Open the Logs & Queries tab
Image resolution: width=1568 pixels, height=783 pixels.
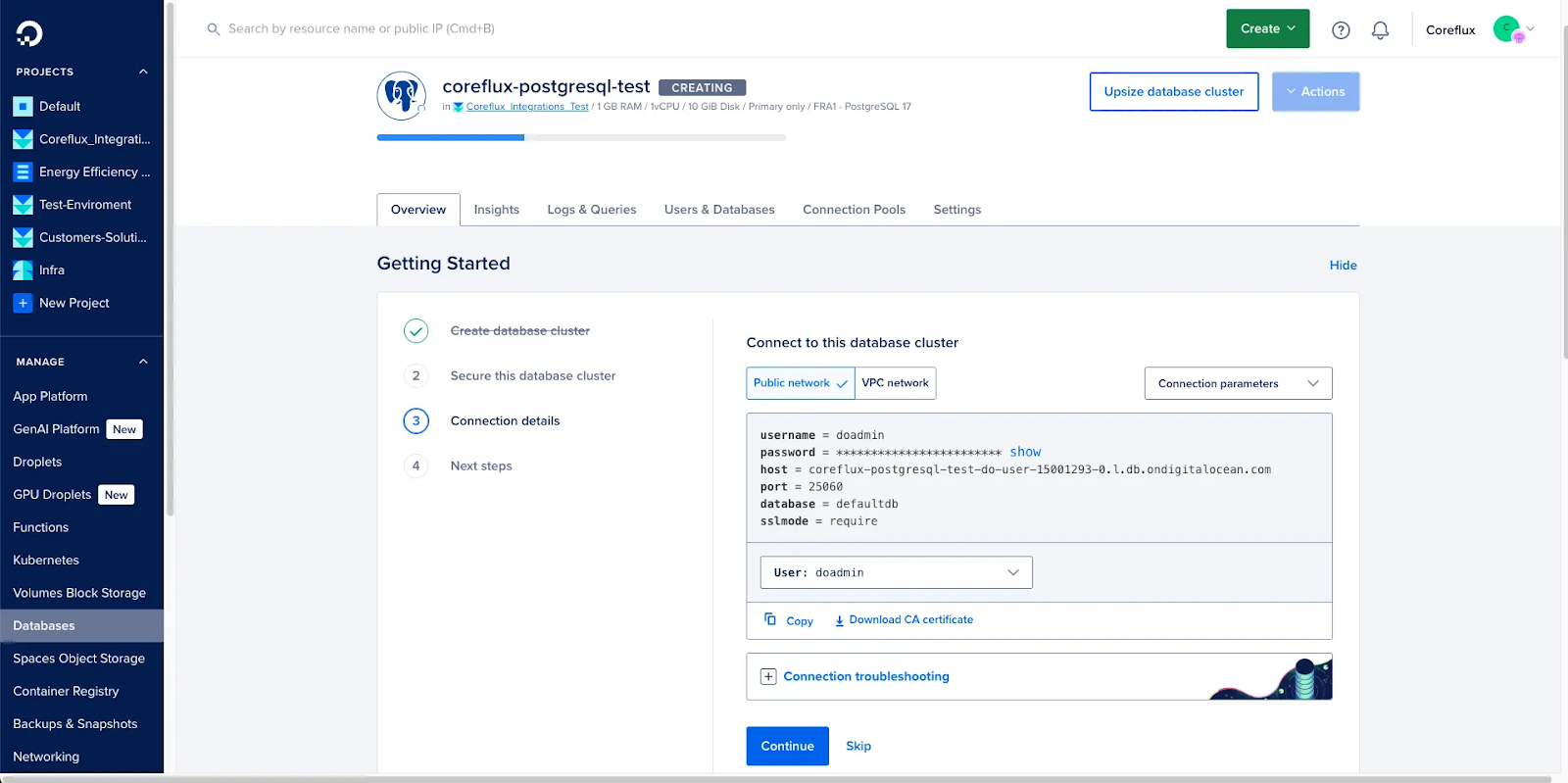(592, 210)
